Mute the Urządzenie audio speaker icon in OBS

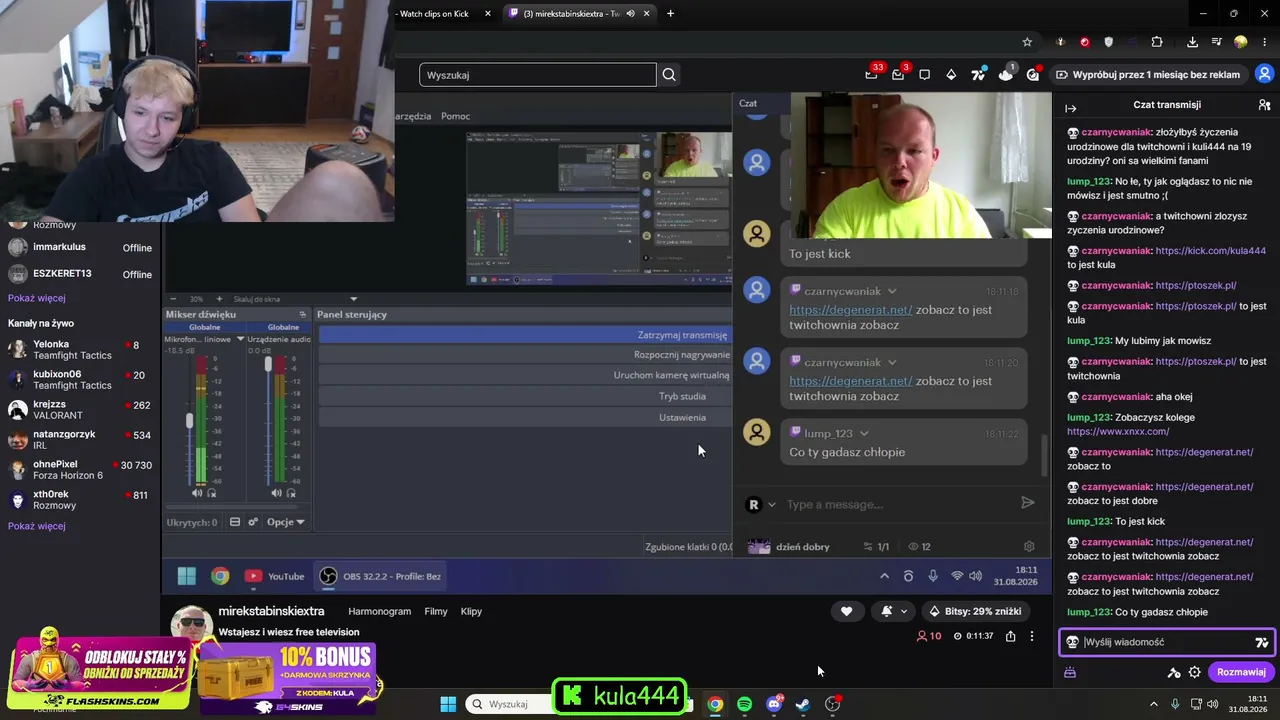point(277,493)
